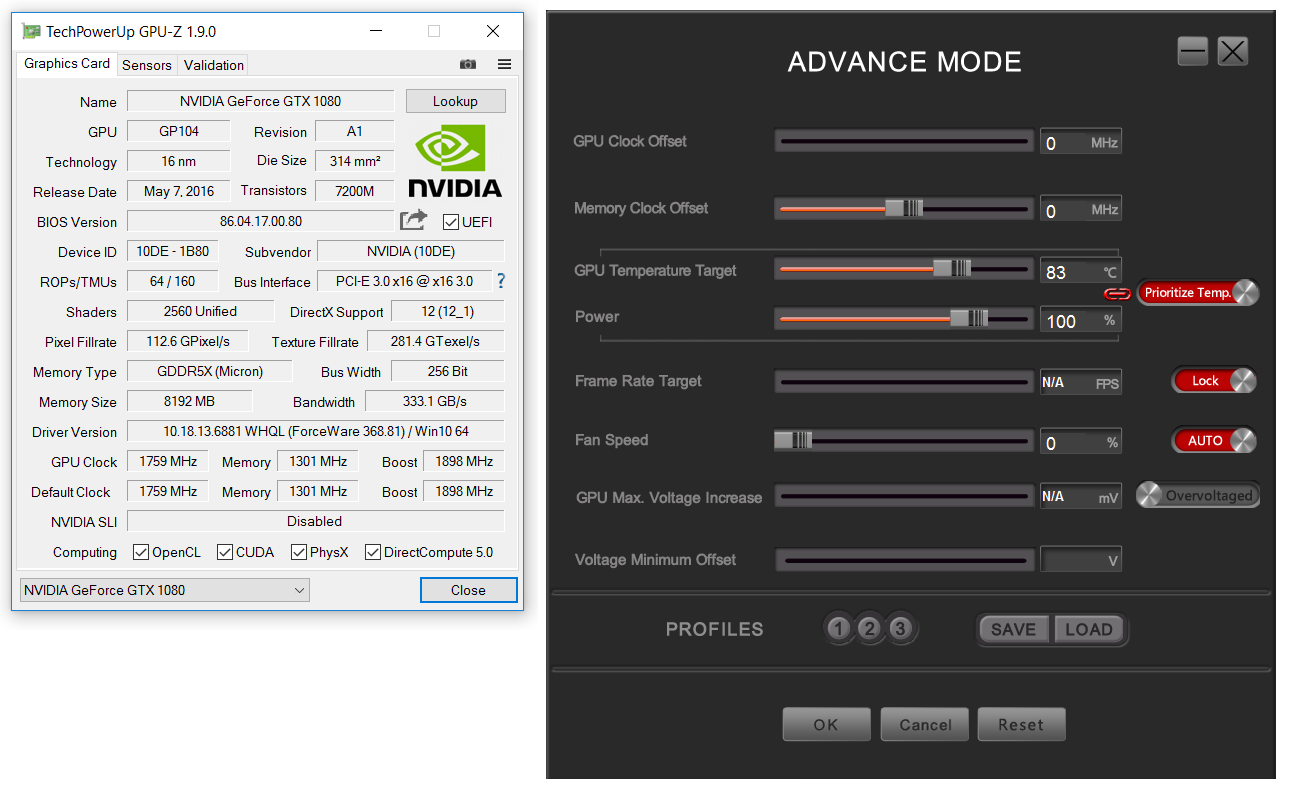Select profile slot 2
Viewport: 1291px width, 798px height.
pyautogui.click(x=869, y=628)
